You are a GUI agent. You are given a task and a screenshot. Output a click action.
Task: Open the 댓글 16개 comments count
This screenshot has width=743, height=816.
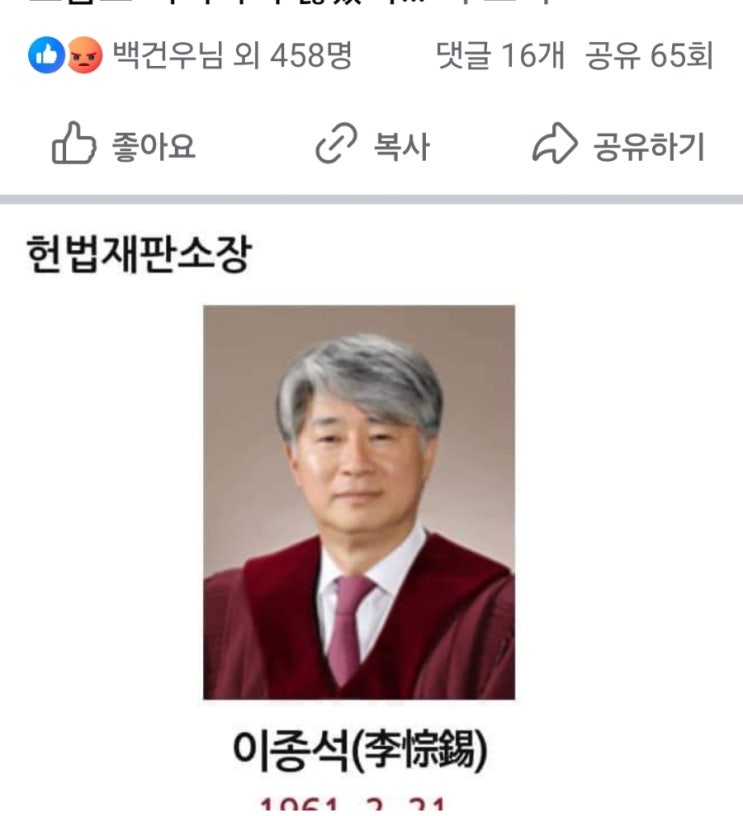[x=501, y=55]
